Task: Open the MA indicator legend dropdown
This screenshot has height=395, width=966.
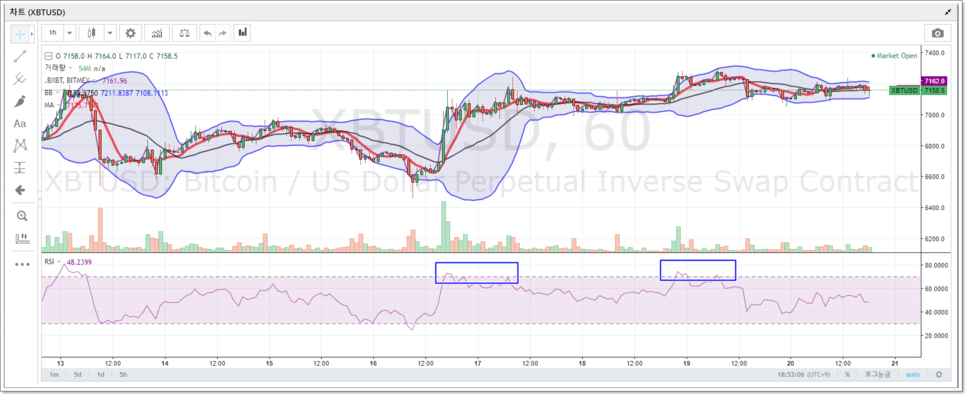Action: [x=59, y=105]
